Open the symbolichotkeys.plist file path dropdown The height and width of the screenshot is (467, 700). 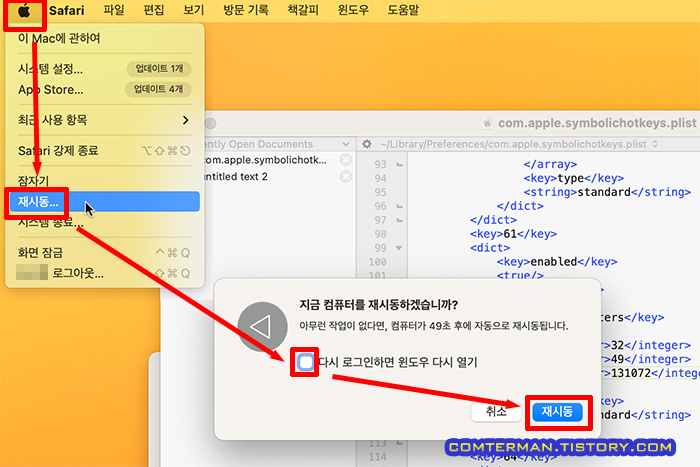coord(519,144)
